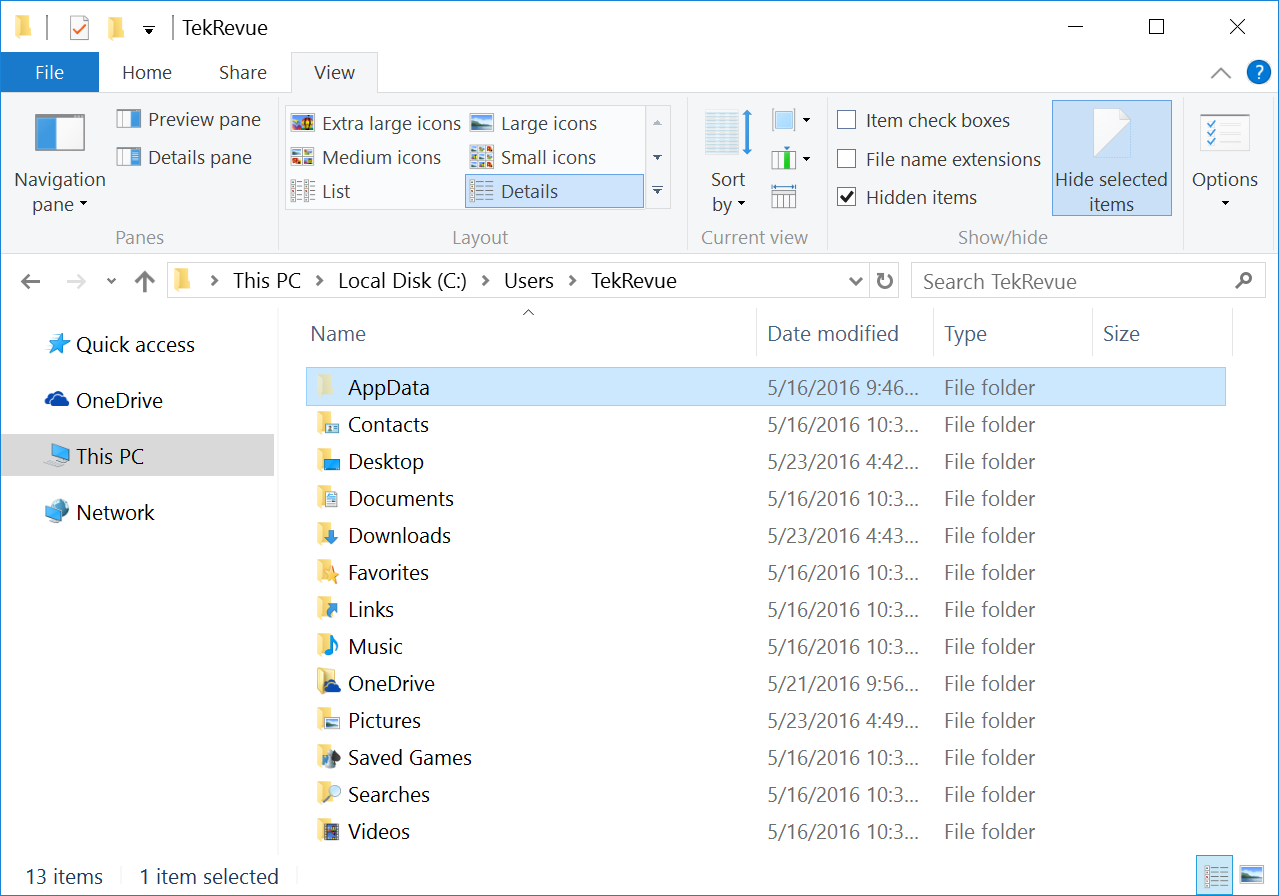Click Local Disk (C:) breadcrumb

point(402,281)
